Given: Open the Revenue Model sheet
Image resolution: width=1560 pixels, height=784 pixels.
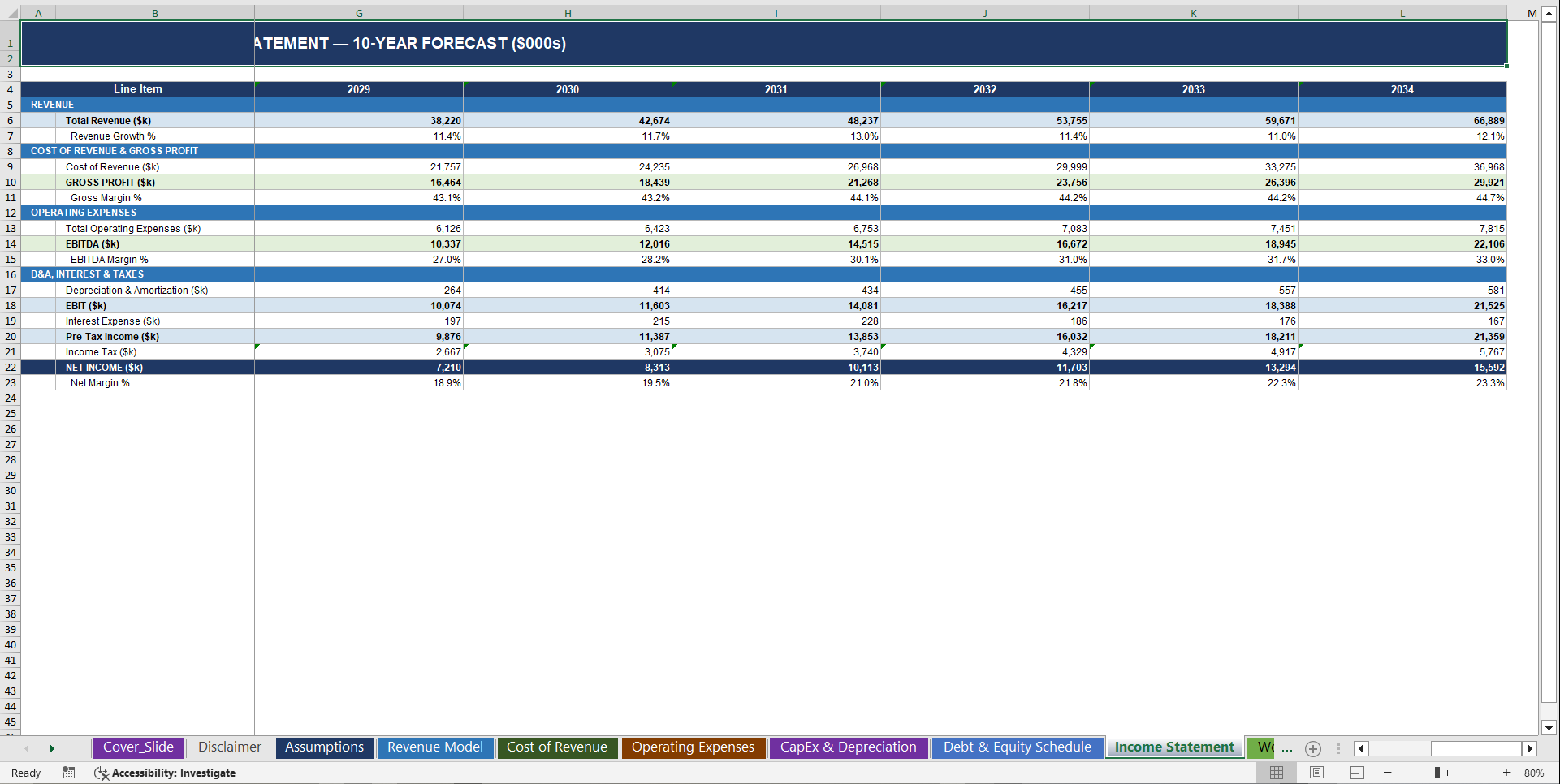Looking at the screenshot, I should pyautogui.click(x=435, y=747).
